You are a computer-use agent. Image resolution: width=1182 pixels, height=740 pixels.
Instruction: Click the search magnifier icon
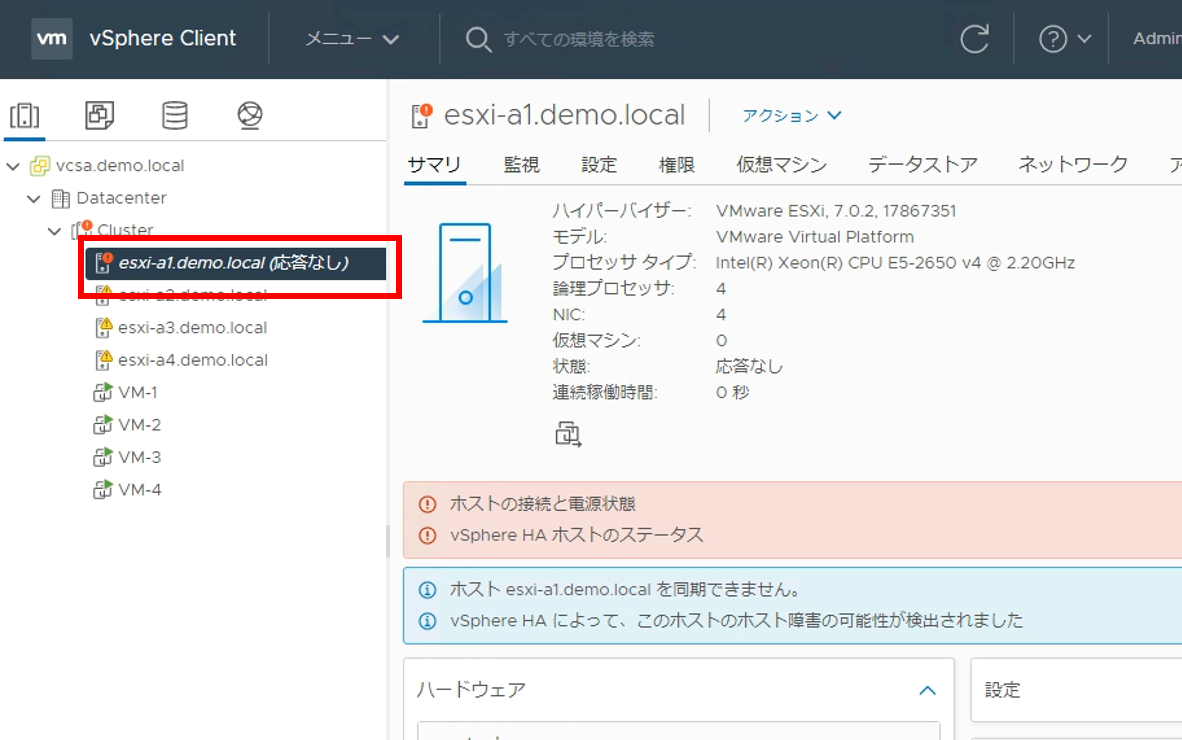click(x=478, y=38)
